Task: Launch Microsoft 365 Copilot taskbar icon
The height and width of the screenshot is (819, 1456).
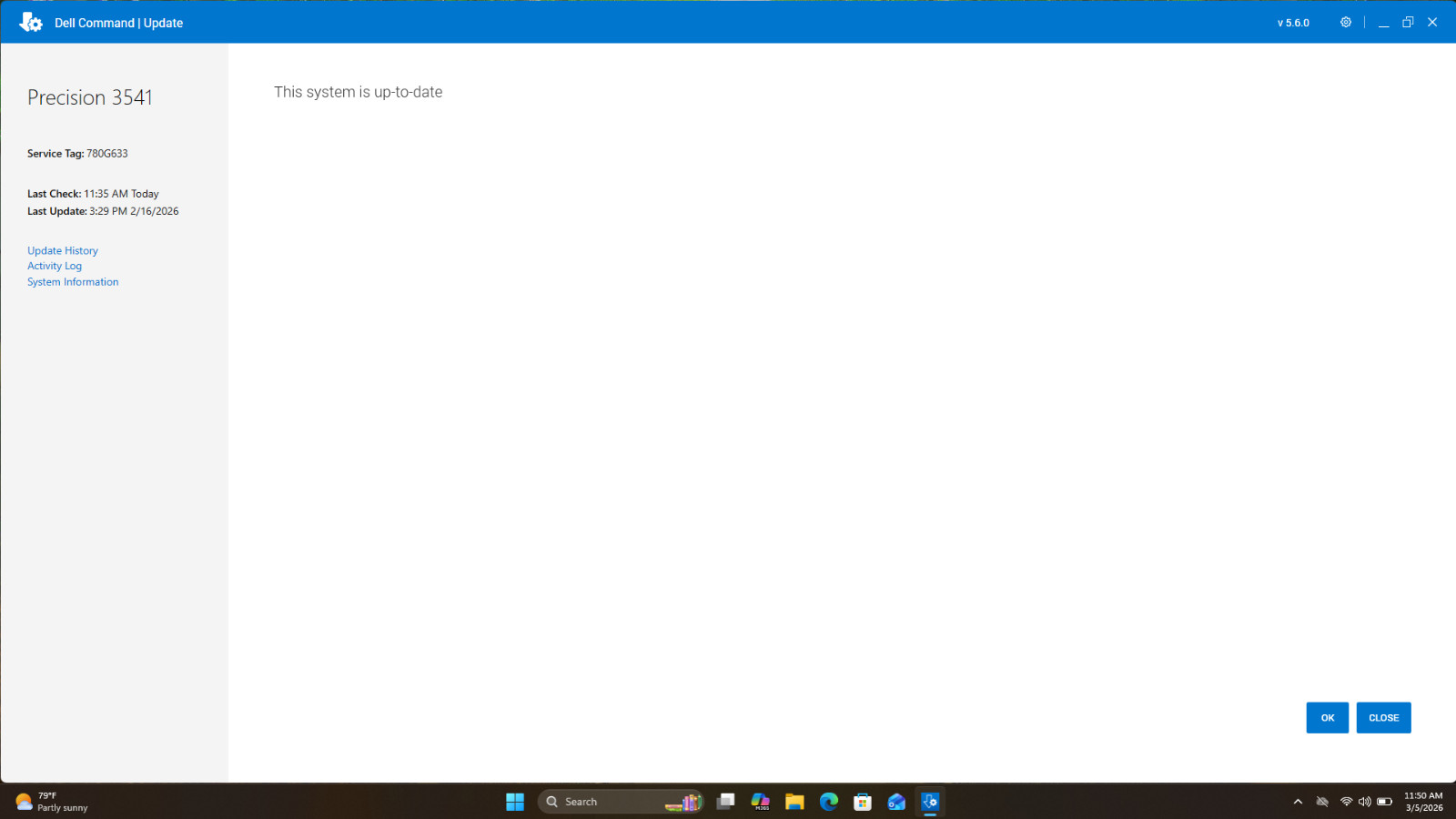Action: pyautogui.click(x=760, y=802)
